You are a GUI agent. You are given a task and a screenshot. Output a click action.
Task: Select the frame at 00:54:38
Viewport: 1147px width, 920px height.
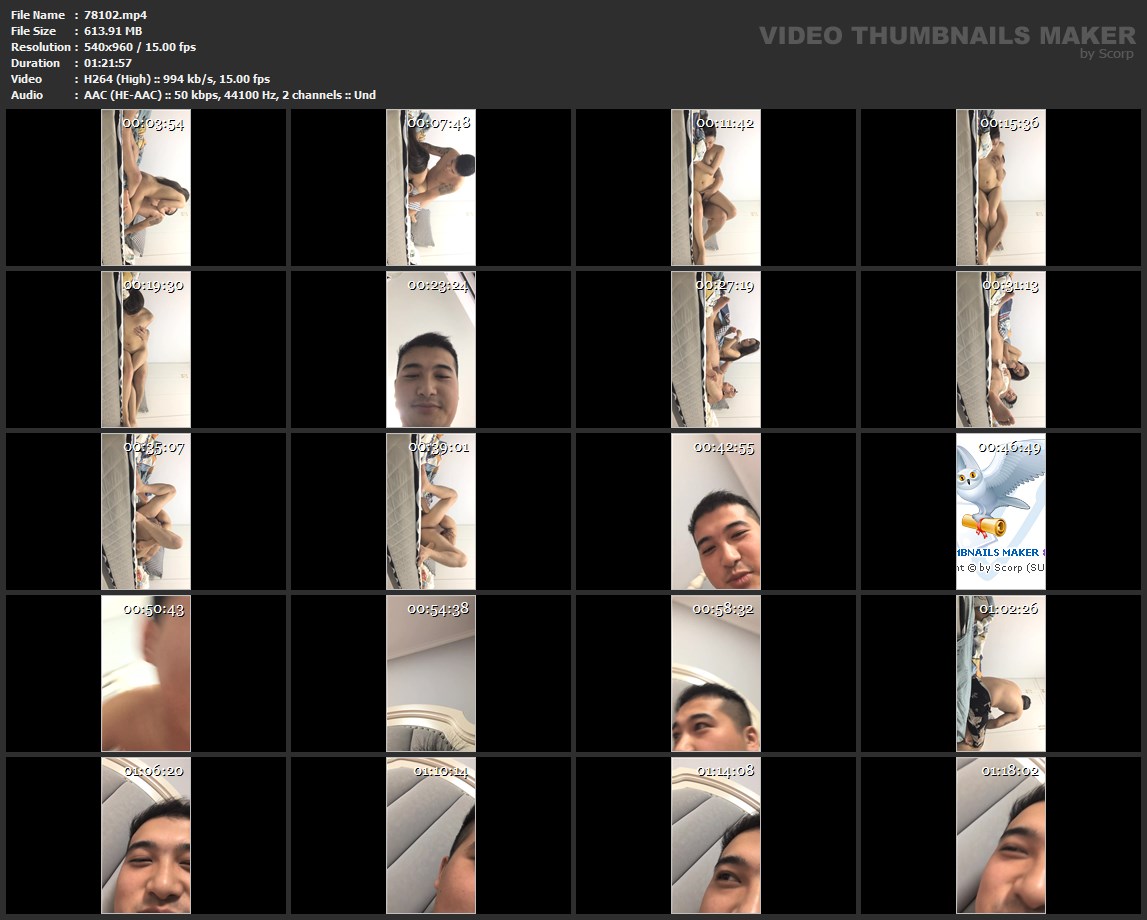pos(431,674)
